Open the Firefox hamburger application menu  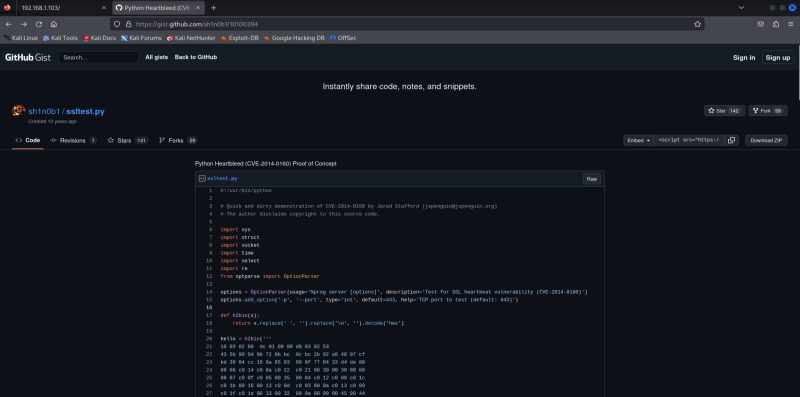[790, 24]
